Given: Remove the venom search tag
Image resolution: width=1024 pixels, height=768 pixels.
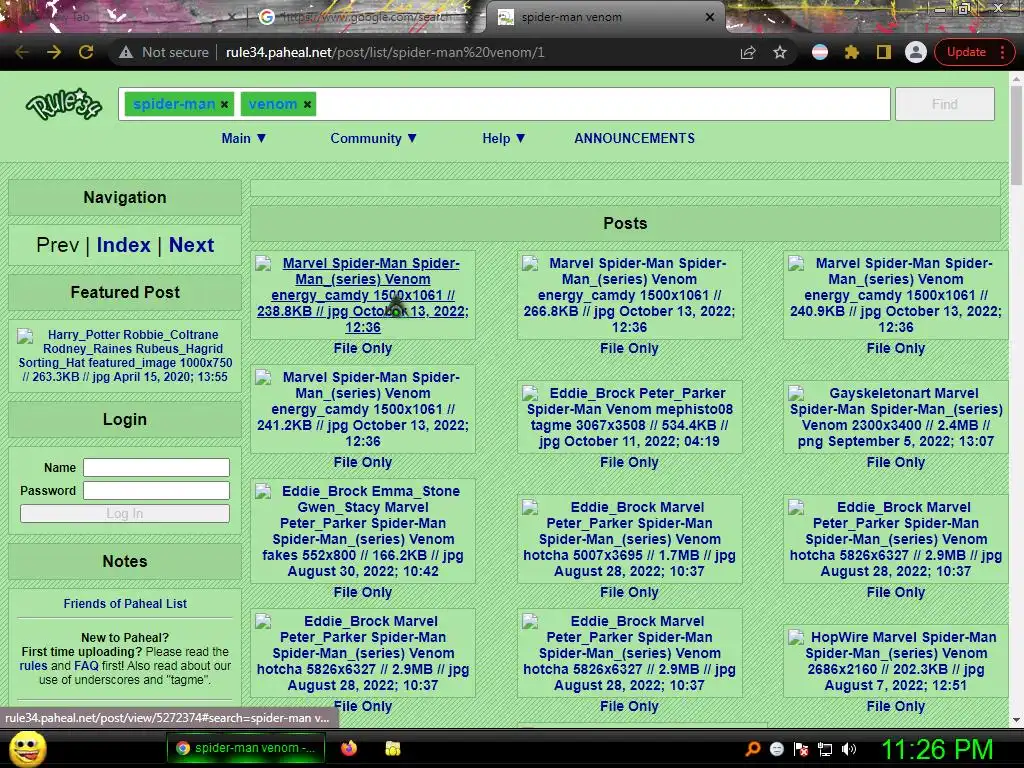Looking at the screenshot, I should [x=307, y=104].
